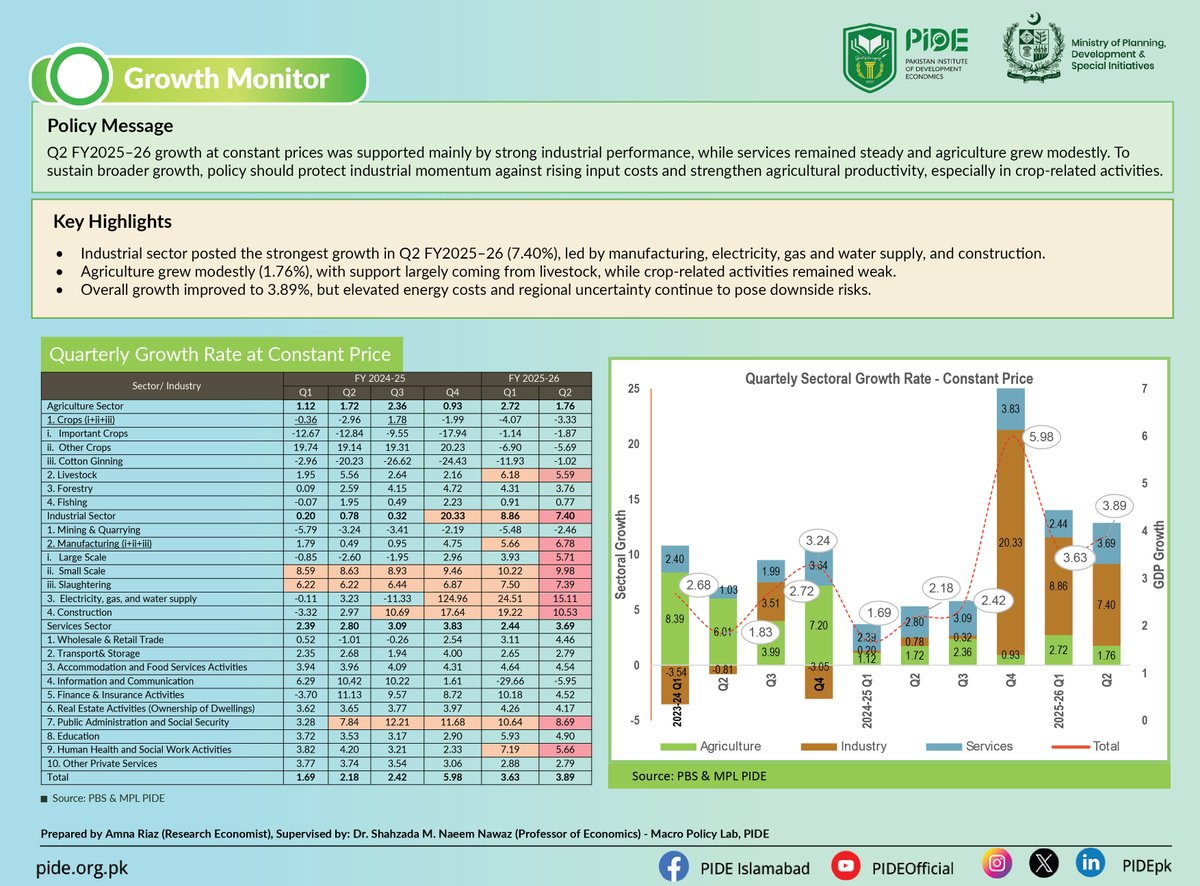
Task: Select the 'Industrial Sector' row label
Action: point(81,516)
